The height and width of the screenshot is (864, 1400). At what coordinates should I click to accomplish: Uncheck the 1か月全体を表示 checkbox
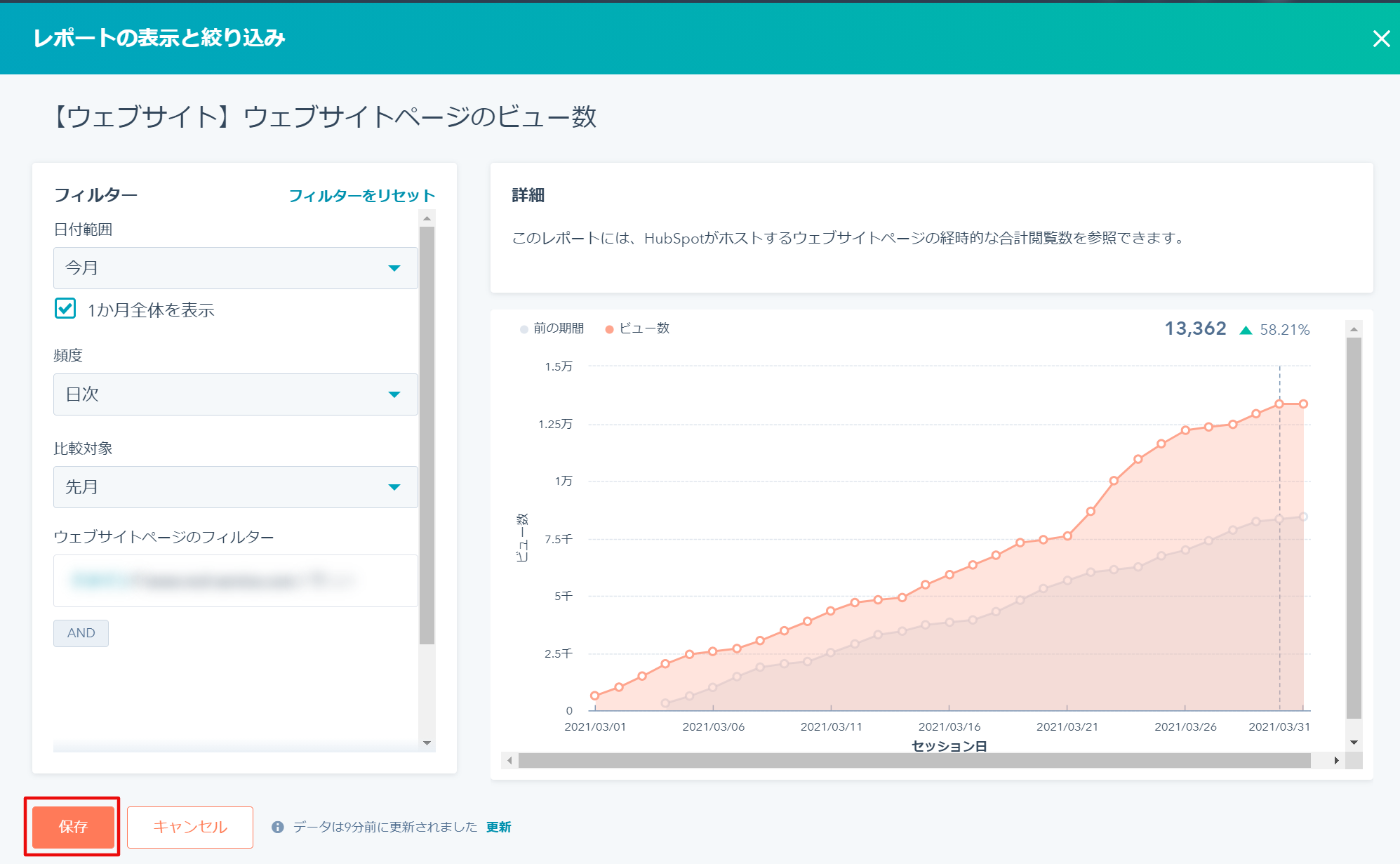point(65,309)
